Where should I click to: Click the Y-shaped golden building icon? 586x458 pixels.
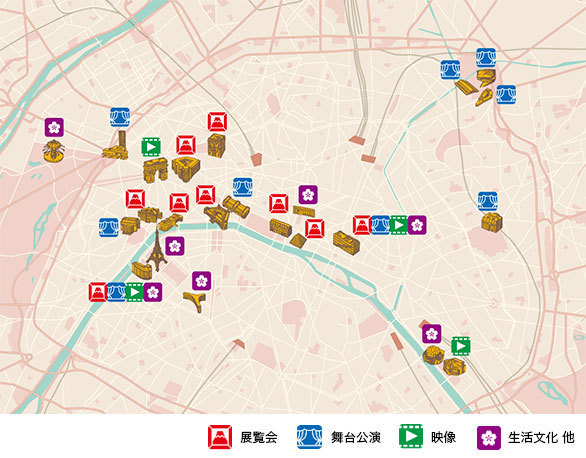pos(195,301)
